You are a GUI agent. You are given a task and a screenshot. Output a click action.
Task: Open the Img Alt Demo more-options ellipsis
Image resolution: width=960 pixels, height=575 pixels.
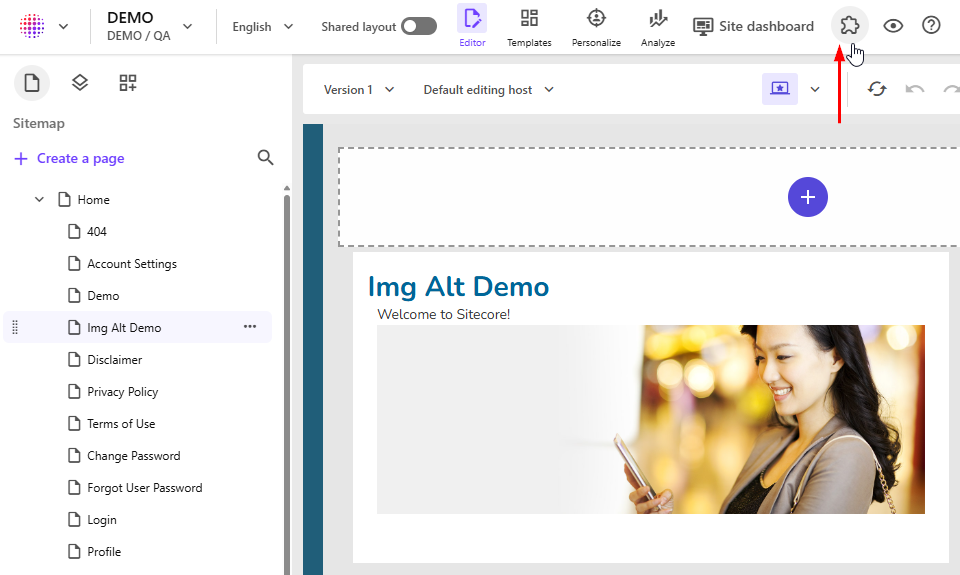[250, 326]
